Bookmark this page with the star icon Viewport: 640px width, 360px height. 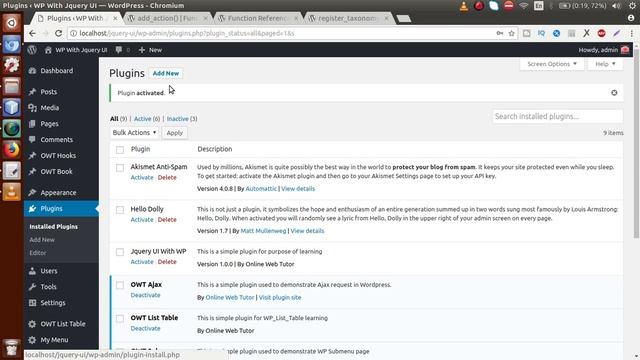tap(511, 33)
